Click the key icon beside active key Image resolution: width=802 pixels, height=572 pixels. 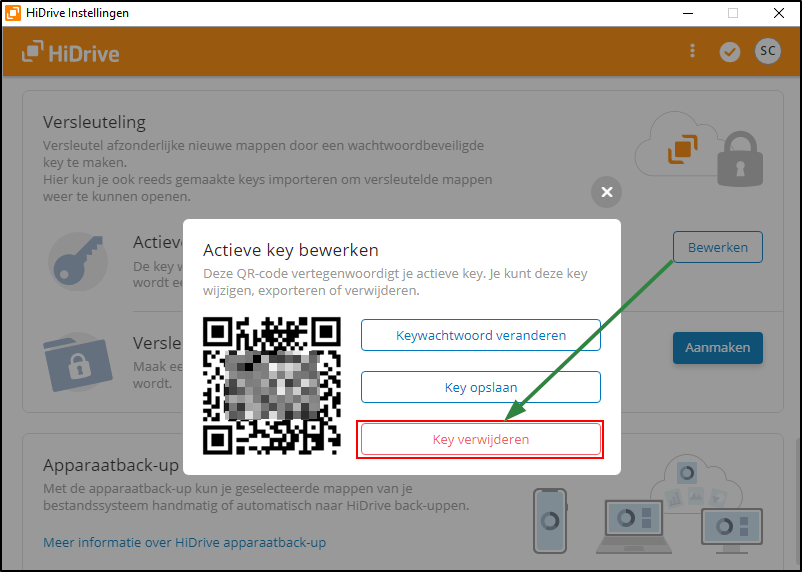click(78, 261)
